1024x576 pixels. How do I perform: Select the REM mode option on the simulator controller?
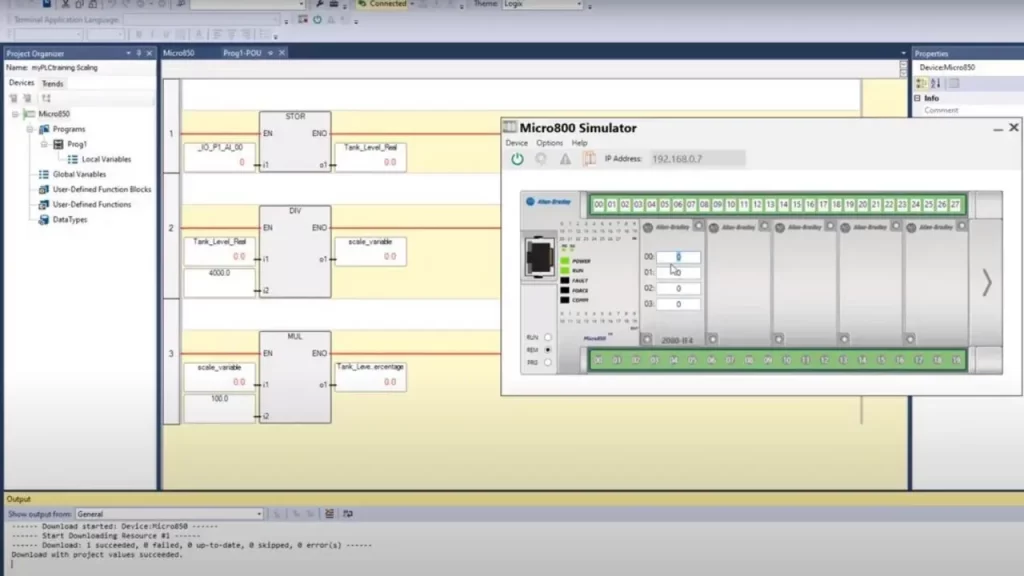pos(548,350)
